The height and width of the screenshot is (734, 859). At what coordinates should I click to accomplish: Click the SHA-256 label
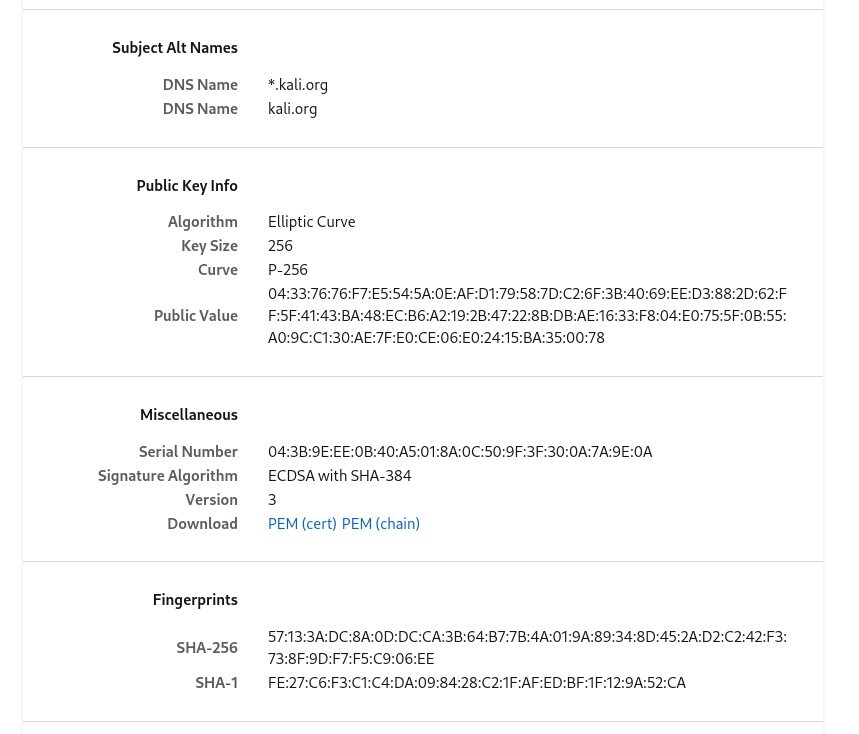click(207, 648)
